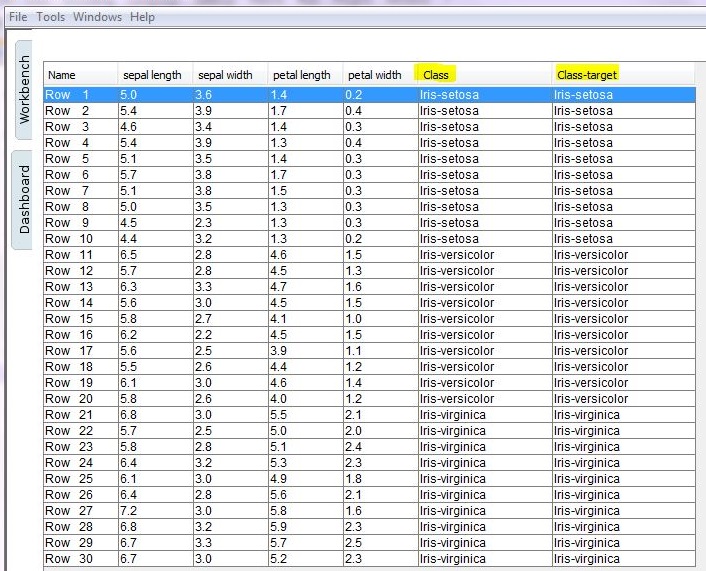The image size is (706, 571).
Task: Click the petal width column header
Action: pyautogui.click(x=375, y=75)
